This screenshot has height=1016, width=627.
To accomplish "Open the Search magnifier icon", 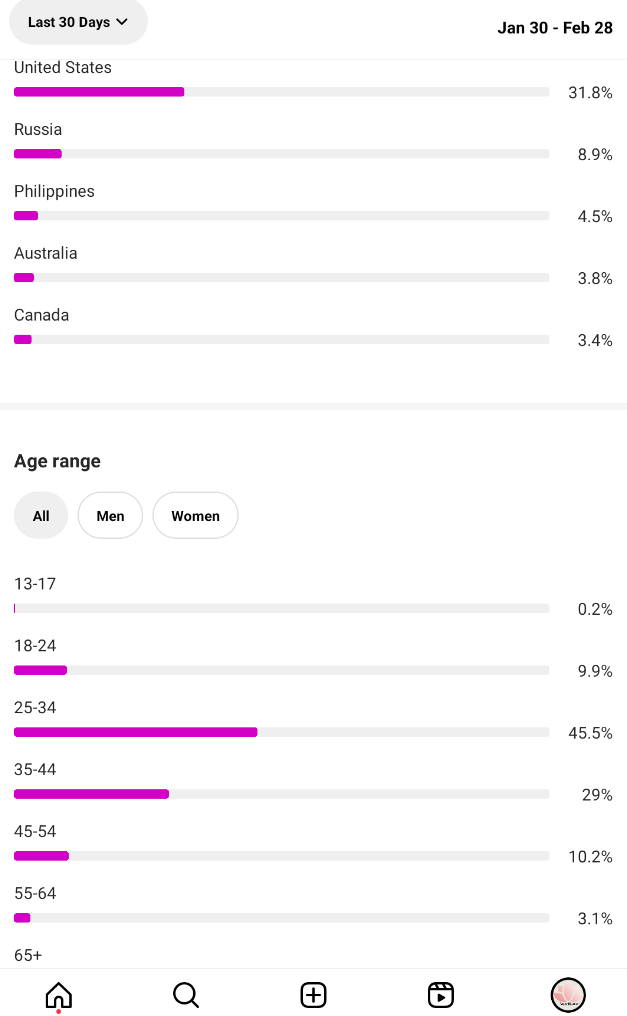I will (x=186, y=995).
